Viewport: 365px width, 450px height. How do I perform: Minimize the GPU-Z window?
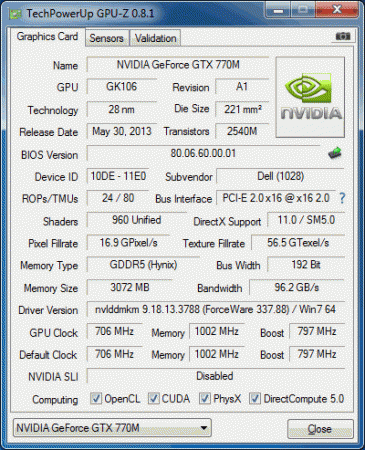278,10
